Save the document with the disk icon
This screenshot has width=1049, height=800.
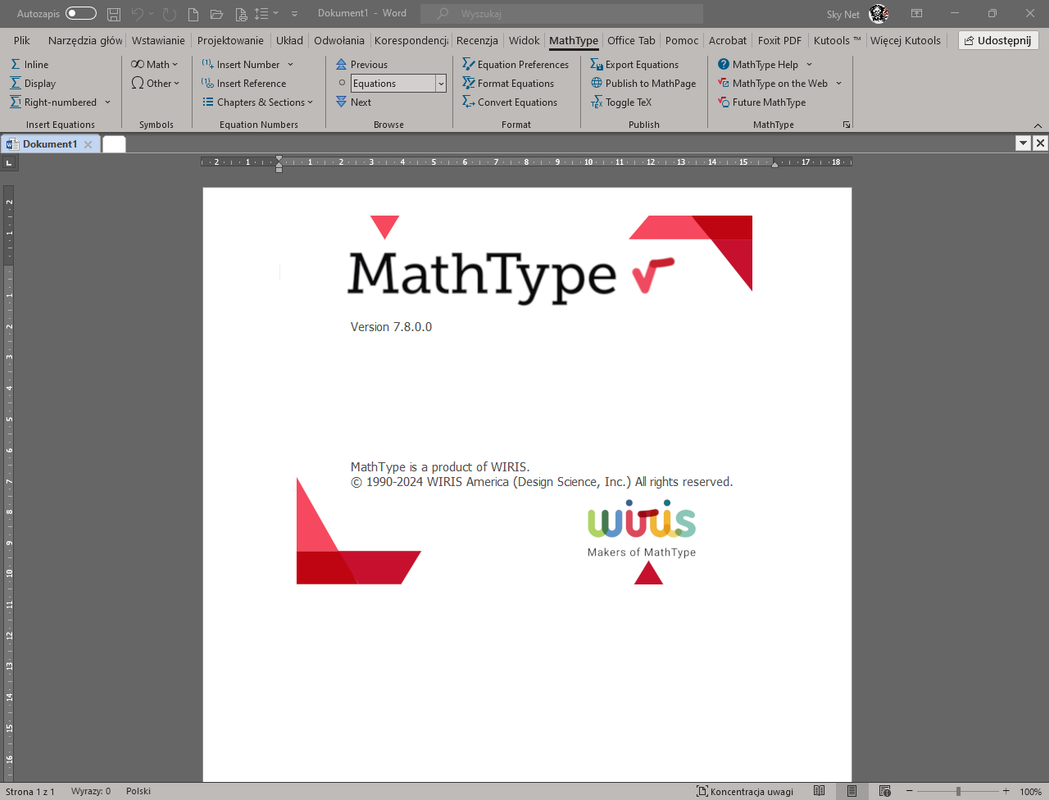[114, 14]
